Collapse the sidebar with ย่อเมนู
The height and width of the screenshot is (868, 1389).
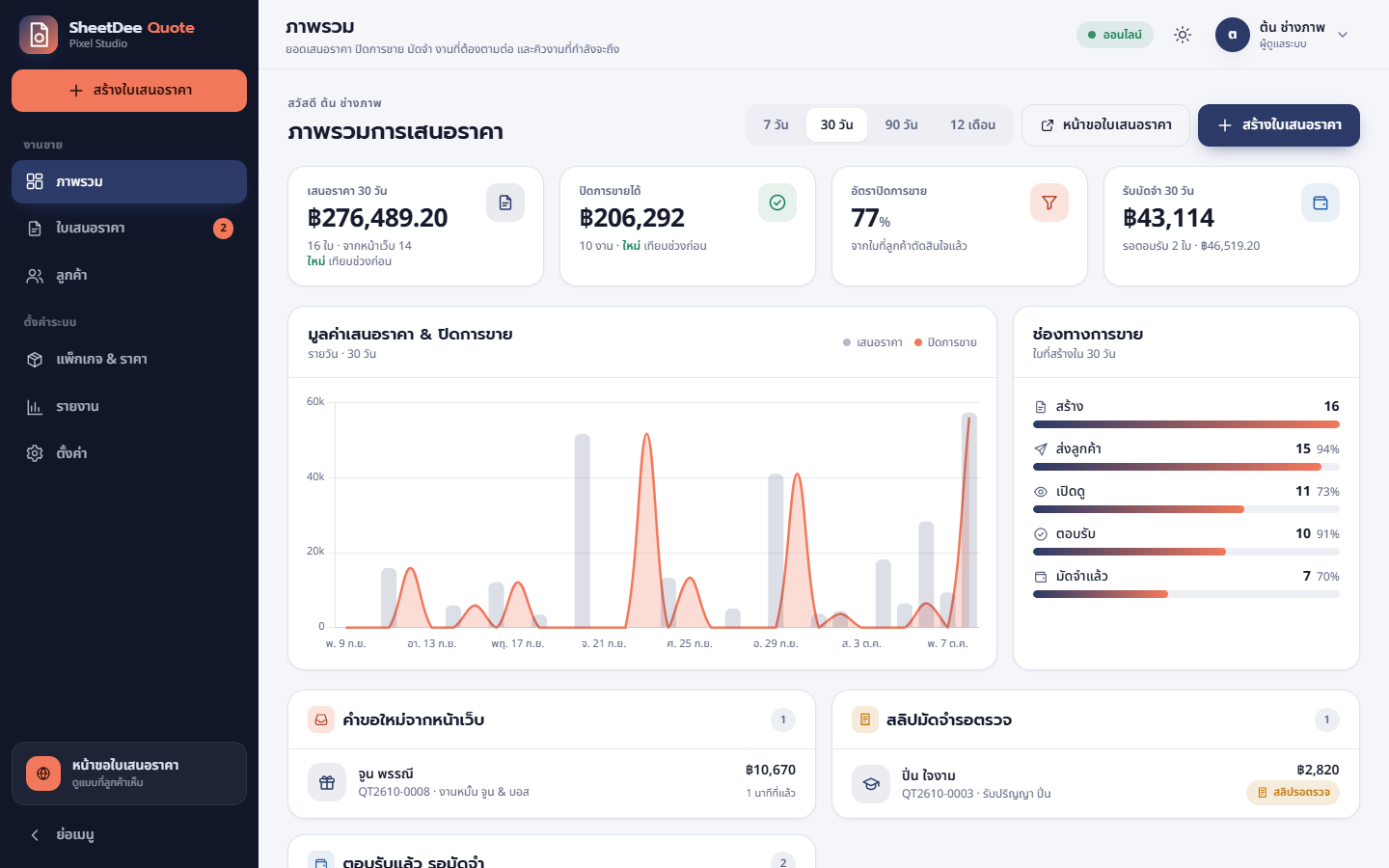pyautogui.click(x=129, y=835)
